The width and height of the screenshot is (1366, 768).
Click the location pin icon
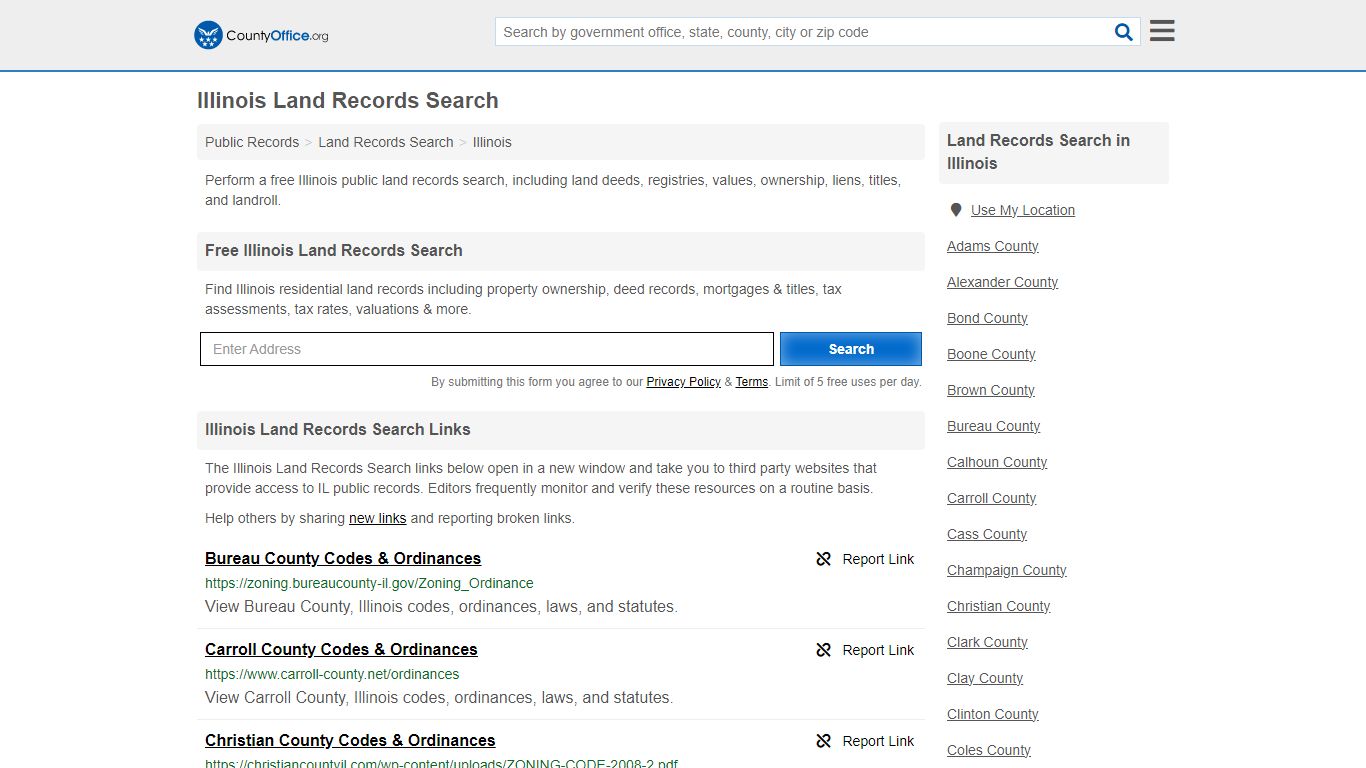tap(956, 210)
